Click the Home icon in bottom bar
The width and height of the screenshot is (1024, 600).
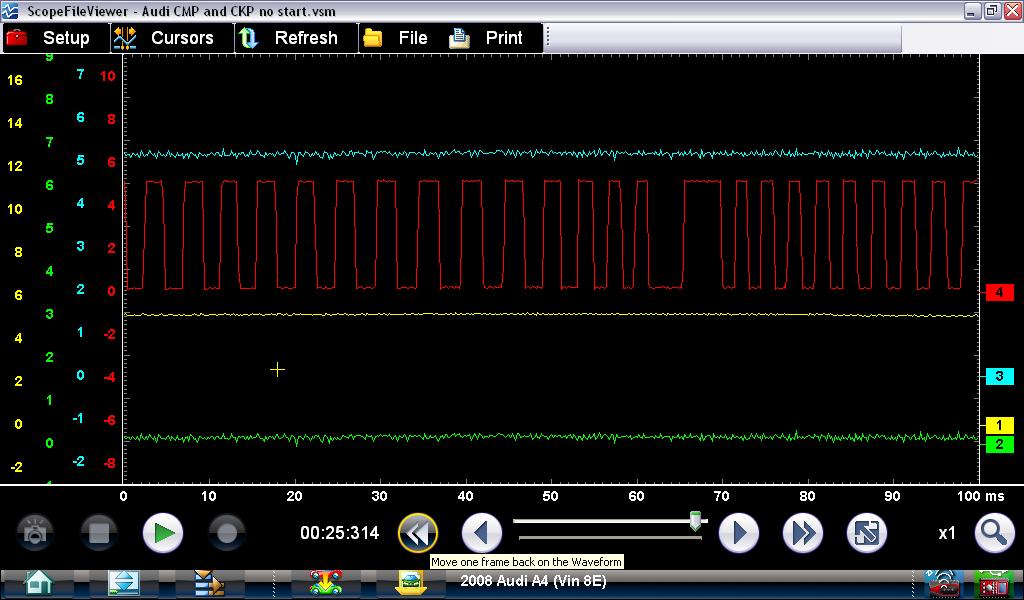click(x=38, y=583)
